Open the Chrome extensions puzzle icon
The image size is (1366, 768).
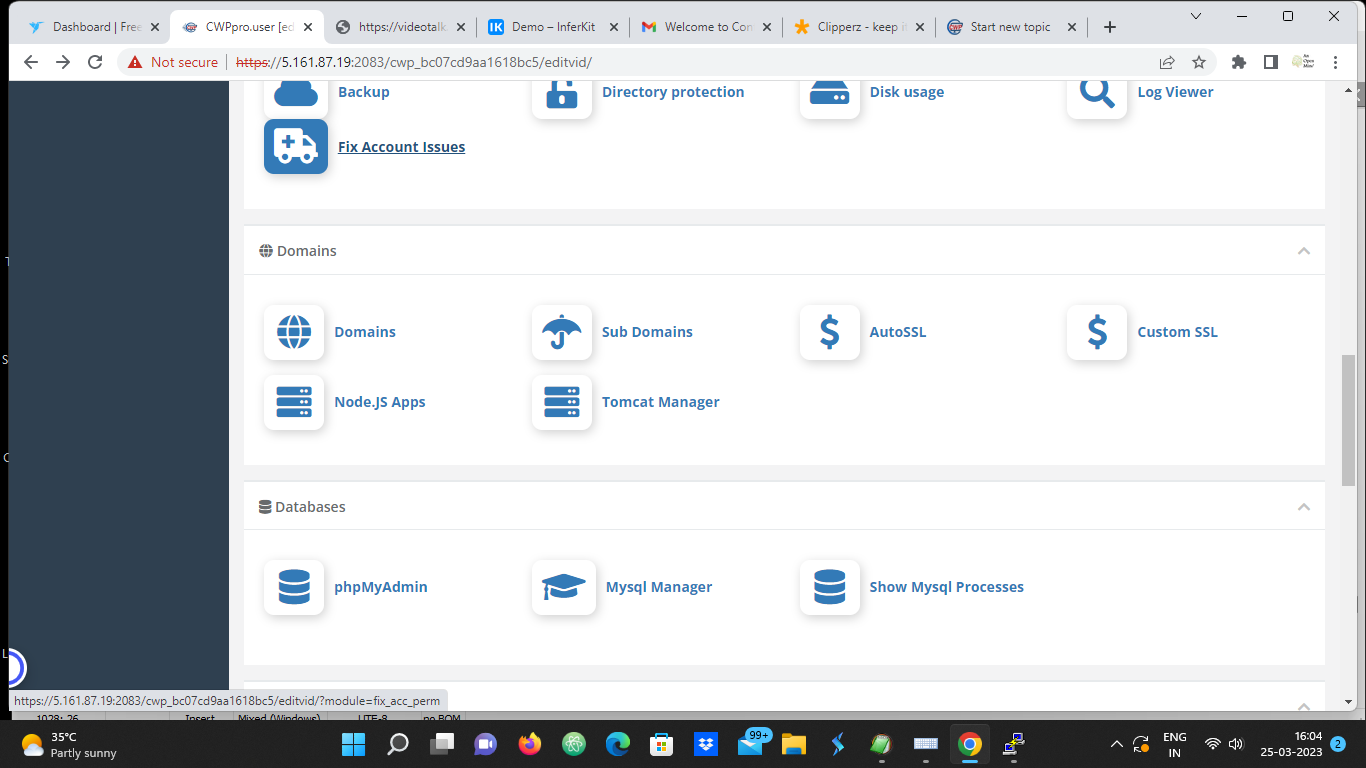point(1239,62)
